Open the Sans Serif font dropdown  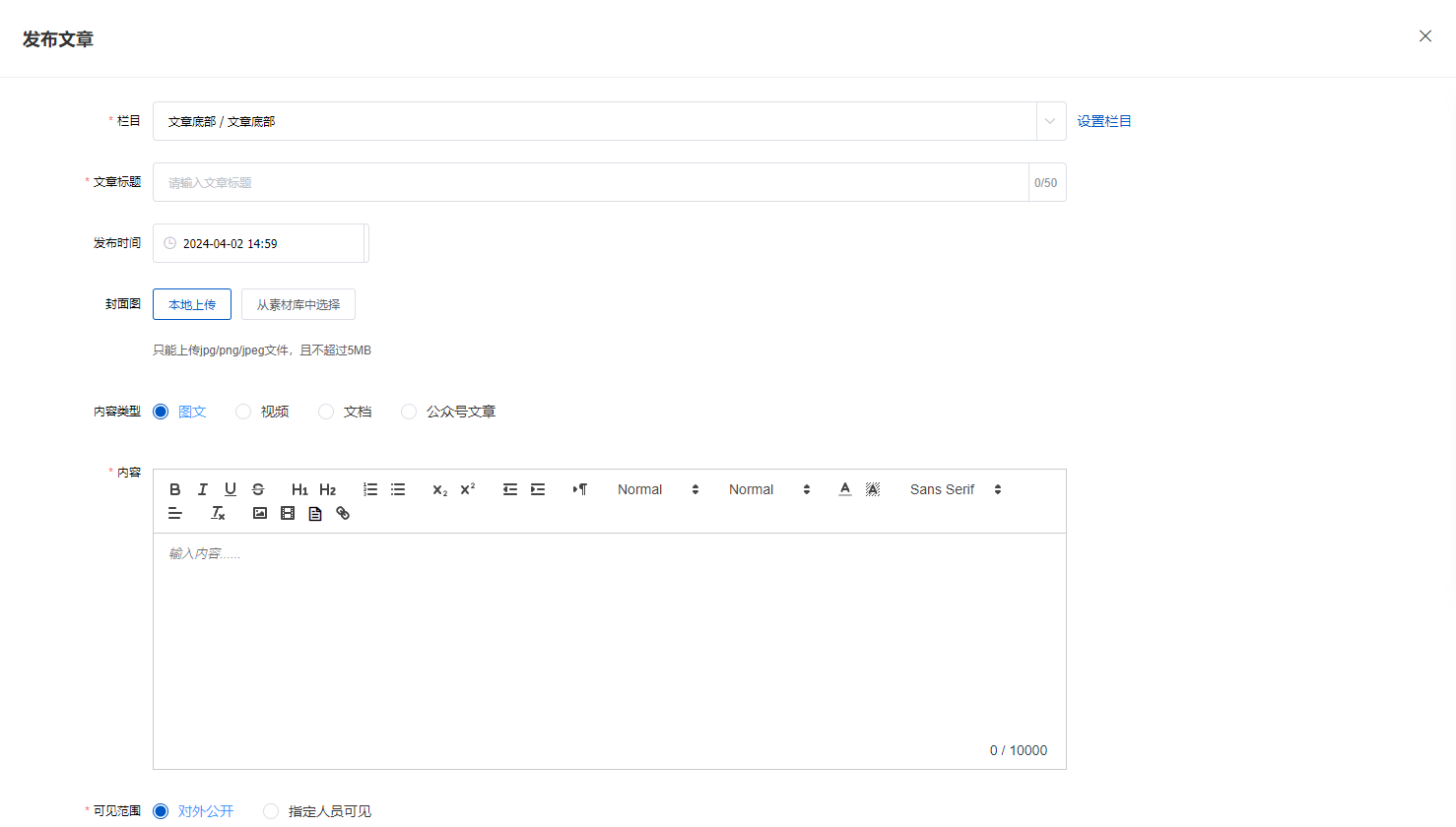[955, 489]
